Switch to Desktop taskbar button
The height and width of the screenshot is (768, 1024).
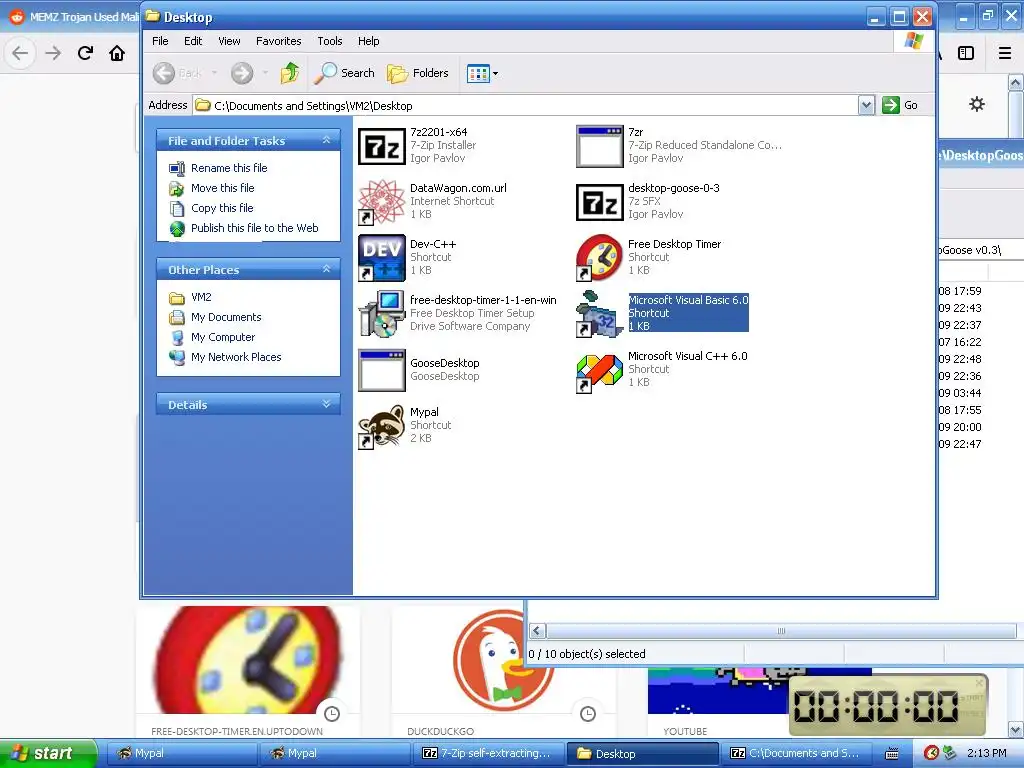click(x=642, y=753)
